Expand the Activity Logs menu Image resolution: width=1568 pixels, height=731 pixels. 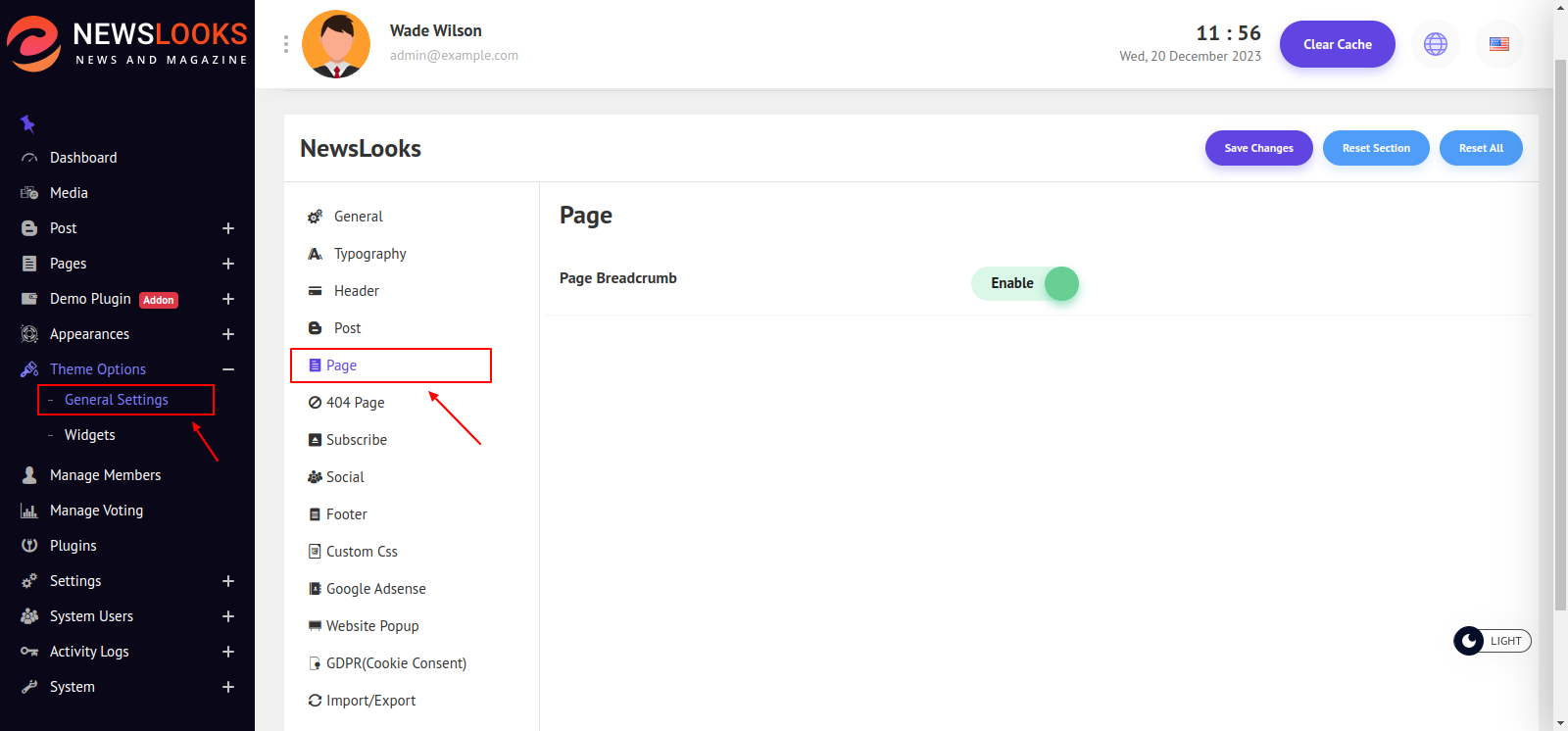pos(228,652)
